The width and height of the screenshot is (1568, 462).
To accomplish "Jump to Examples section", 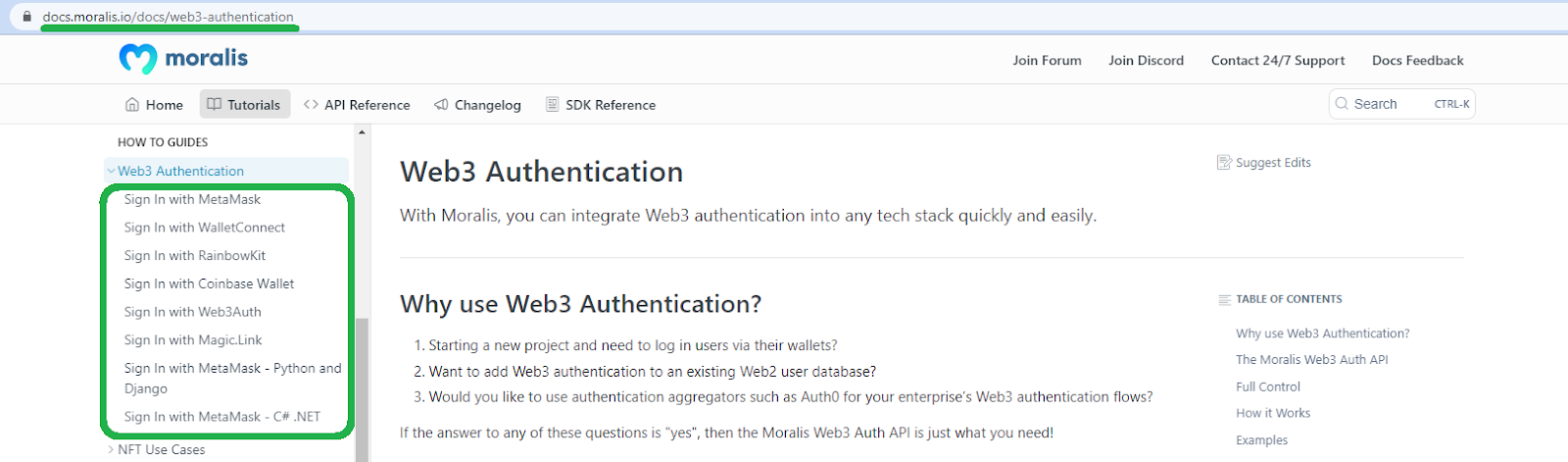I will point(1262,440).
